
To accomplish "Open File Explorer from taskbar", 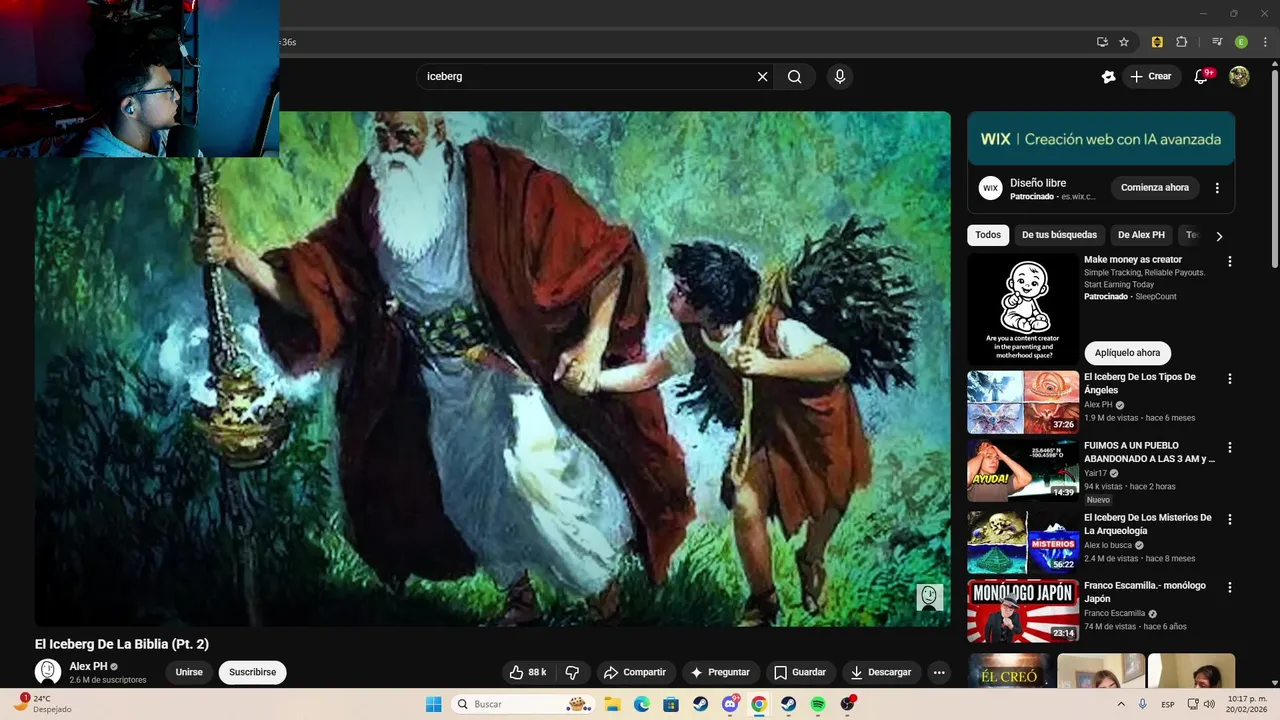I will point(613,704).
